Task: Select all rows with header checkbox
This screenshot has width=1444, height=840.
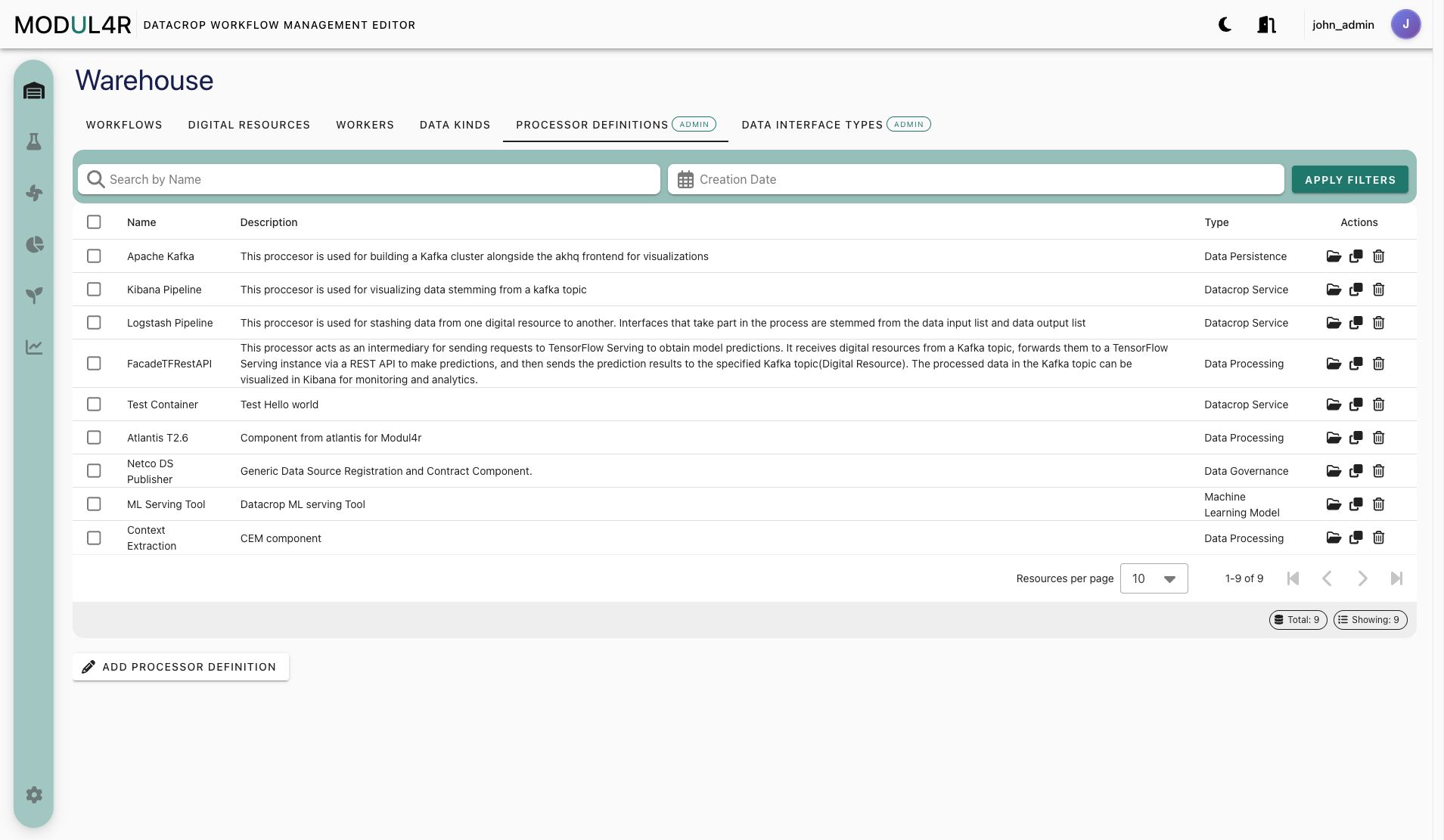Action: pos(94,222)
